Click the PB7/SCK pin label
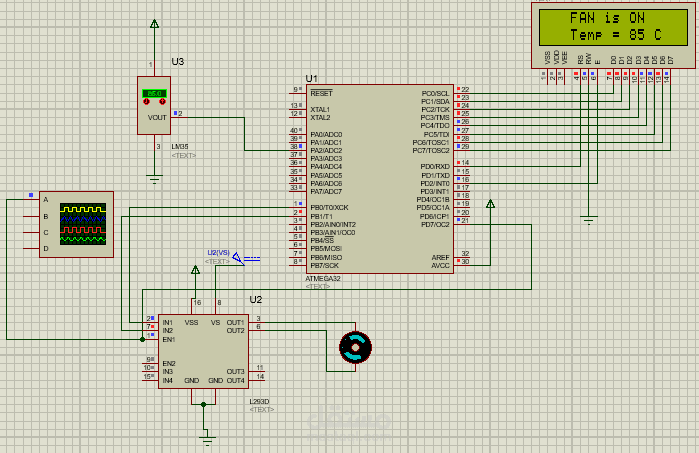This screenshot has height=453, width=699. (325, 266)
